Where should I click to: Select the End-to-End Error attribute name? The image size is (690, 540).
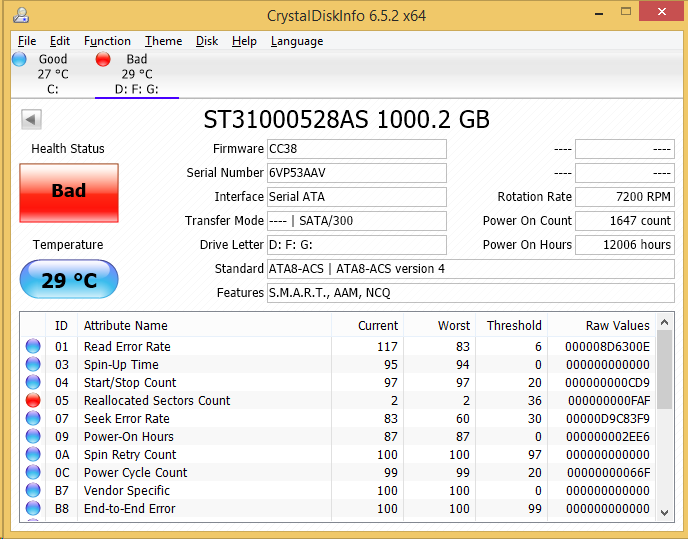tap(129, 508)
